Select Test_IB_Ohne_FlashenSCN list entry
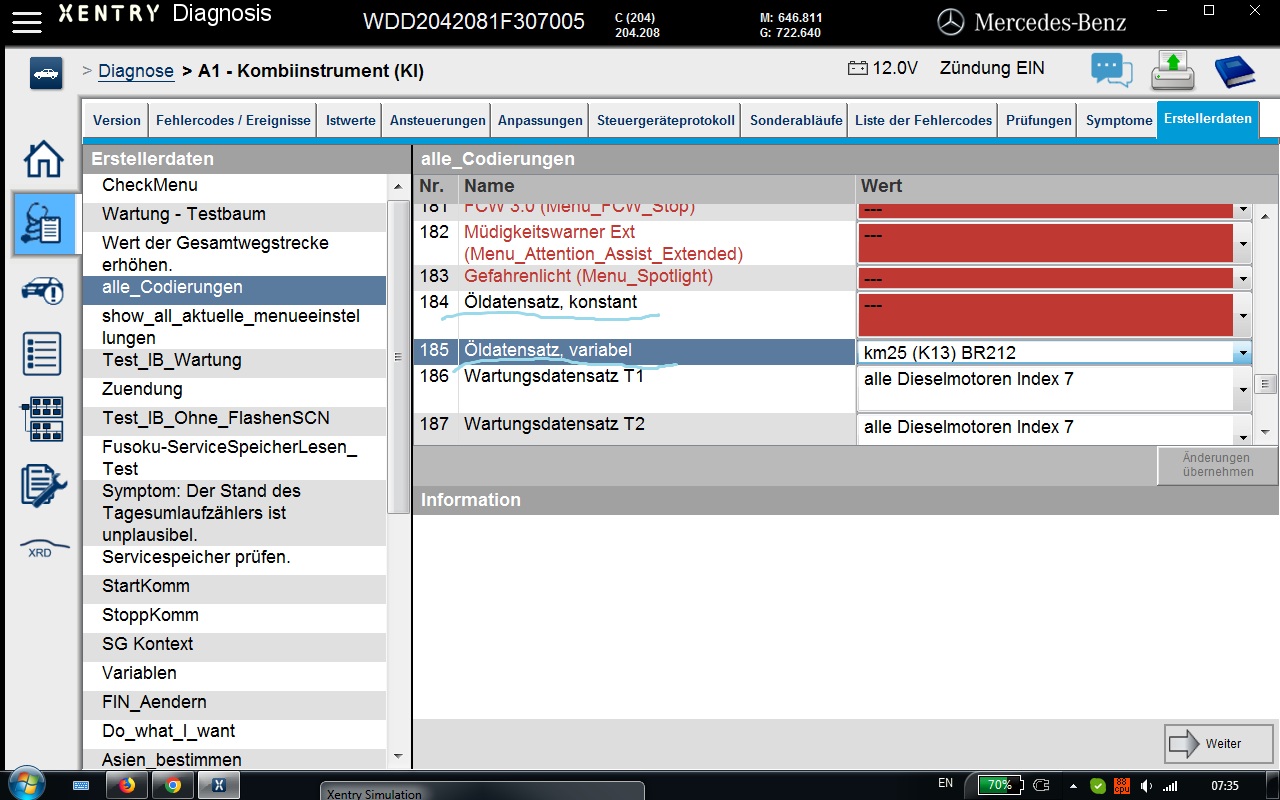The height and width of the screenshot is (800, 1280). click(234, 418)
